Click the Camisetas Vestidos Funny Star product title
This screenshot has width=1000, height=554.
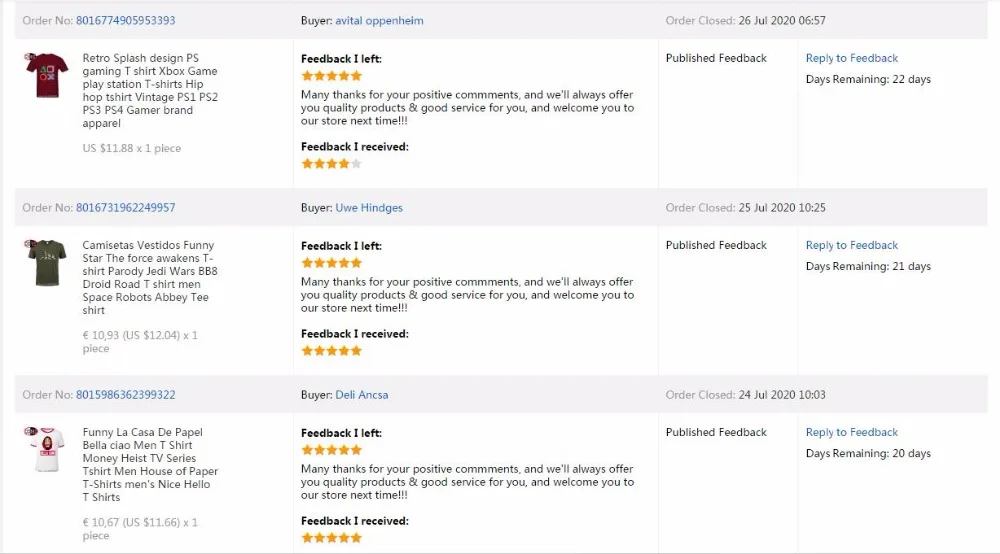pyautogui.click(x=150, y=278)
